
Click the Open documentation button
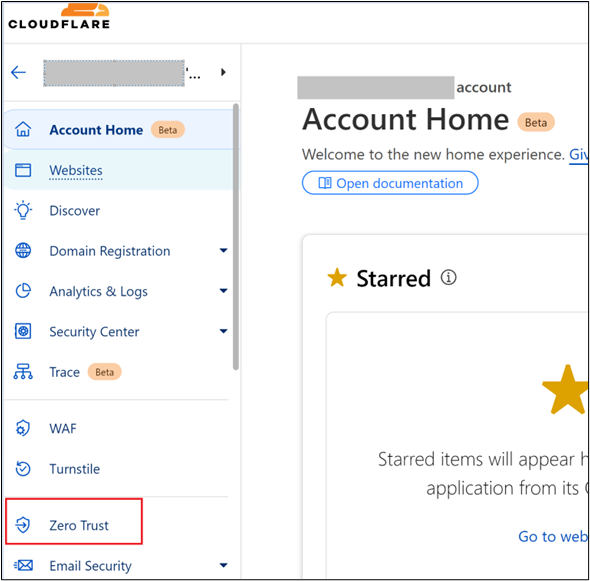pos(390,183)
